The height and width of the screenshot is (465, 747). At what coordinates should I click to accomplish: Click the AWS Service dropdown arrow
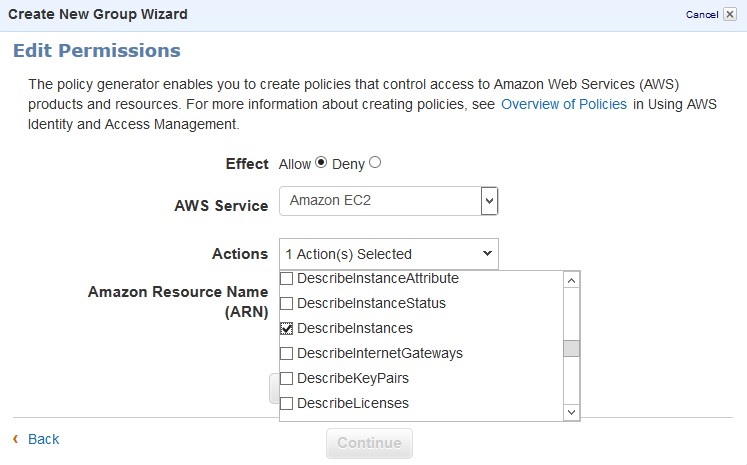pyautogui.click(x=489, y=201)
